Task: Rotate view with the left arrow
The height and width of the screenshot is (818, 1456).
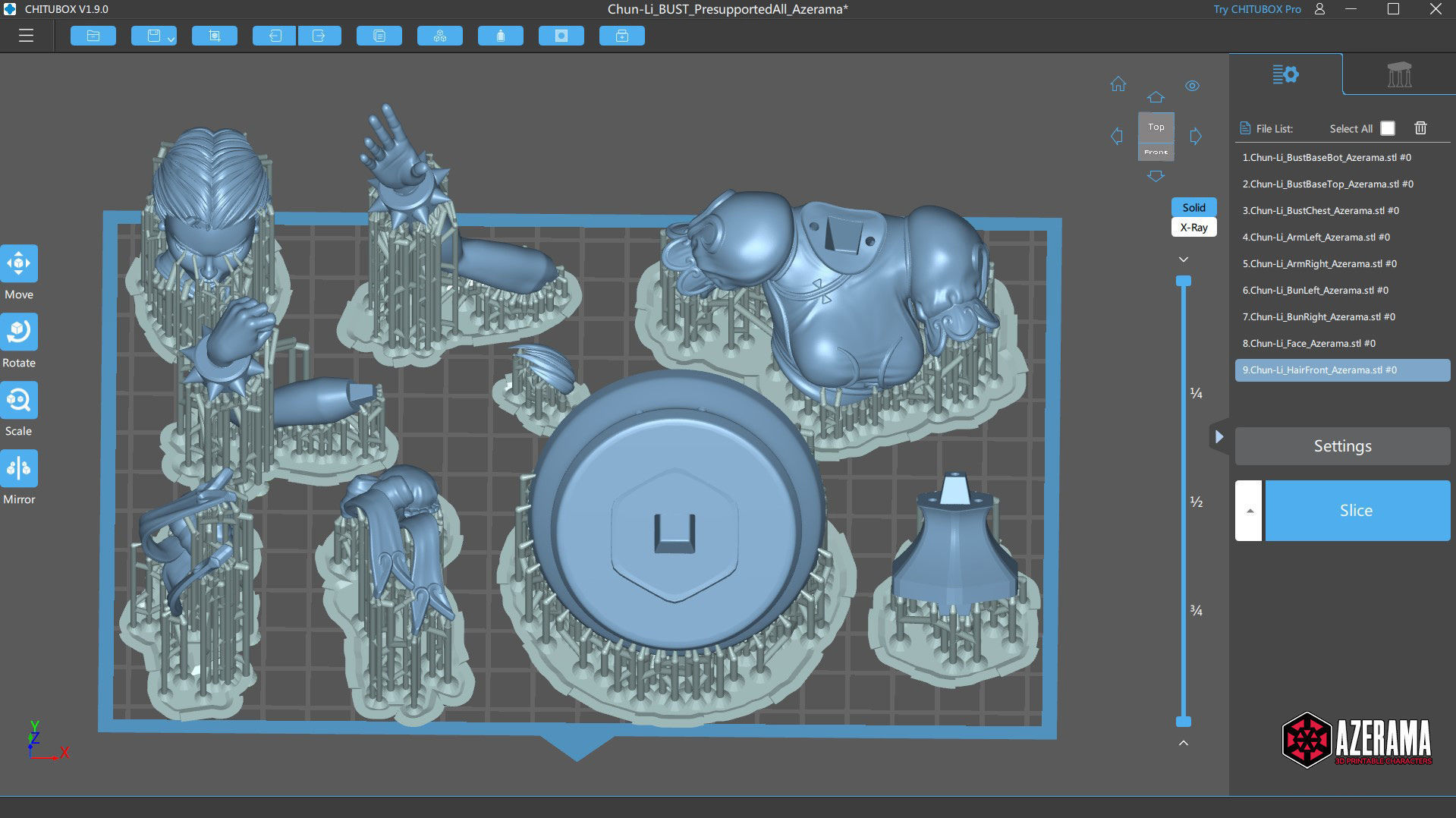Action: click(1117, 137)
